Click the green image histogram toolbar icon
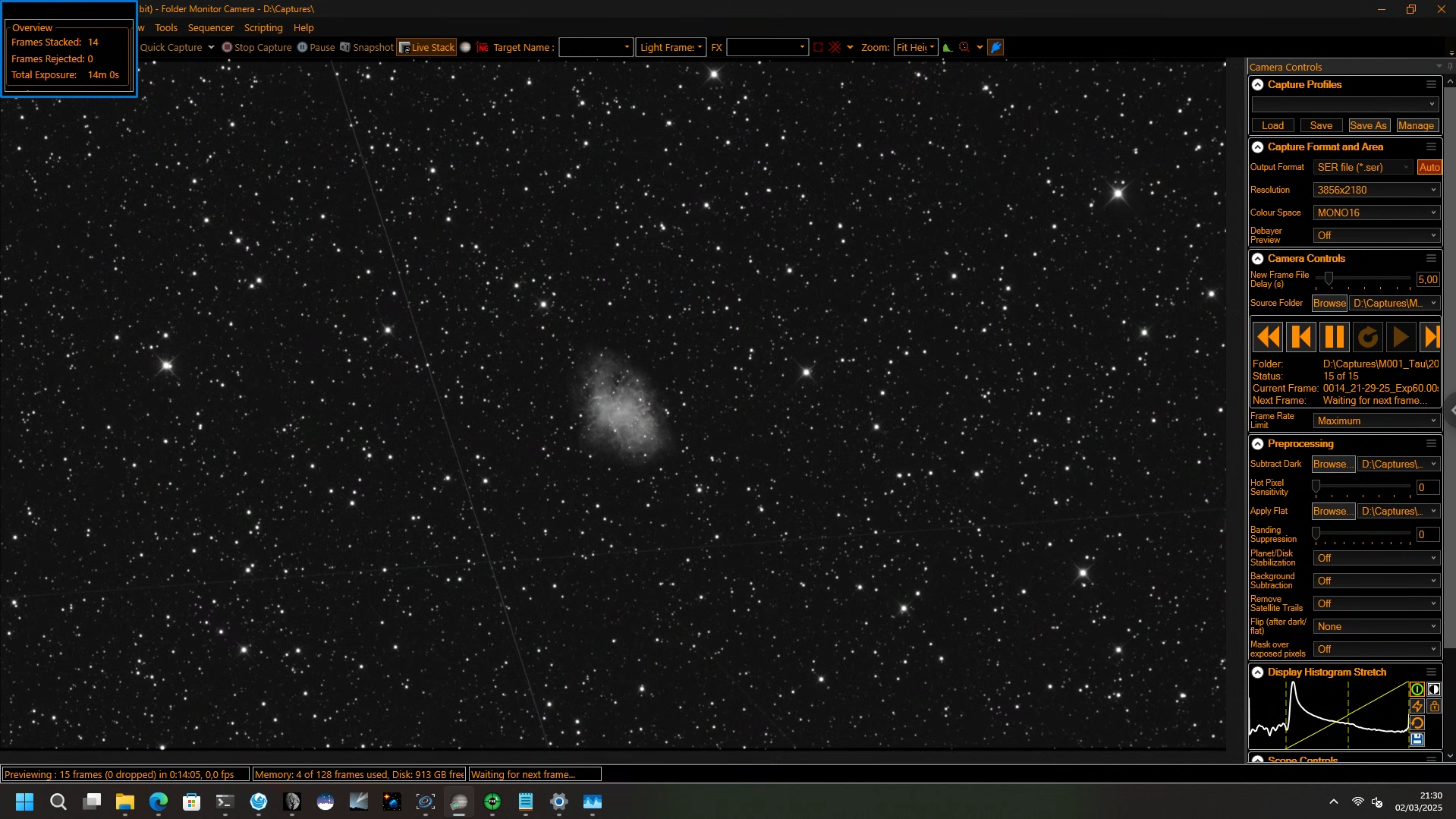The height and width of the screenshot is (819, 1456). click(948, 47)
